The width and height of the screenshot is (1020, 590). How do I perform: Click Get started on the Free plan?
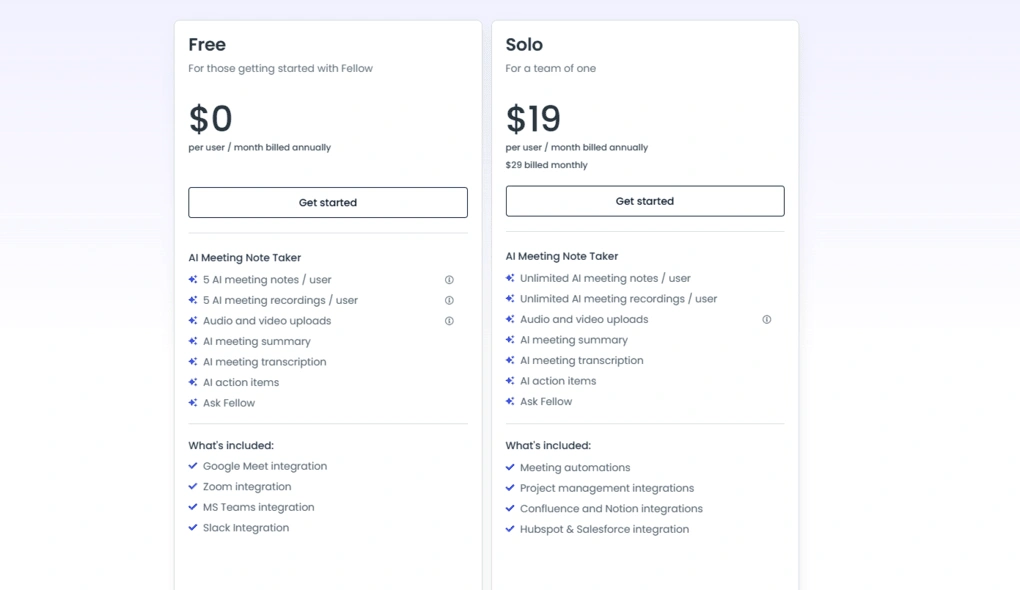coord(327,202)
